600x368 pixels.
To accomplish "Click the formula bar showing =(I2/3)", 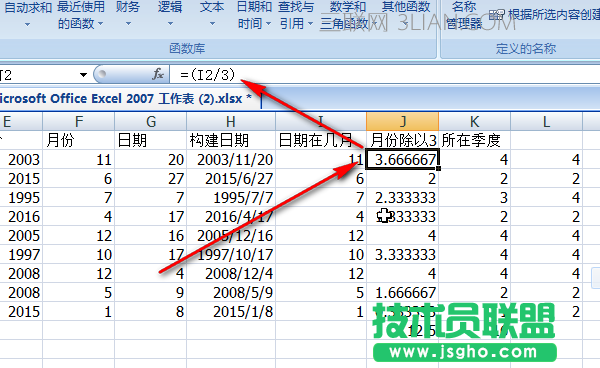I will (x=385, y=75).
